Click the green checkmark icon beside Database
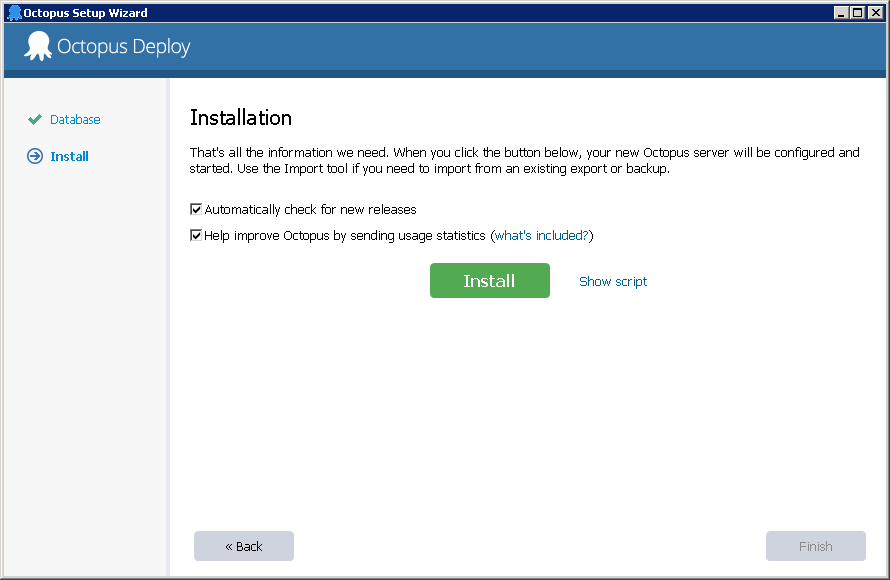 [x=35, y=119]
